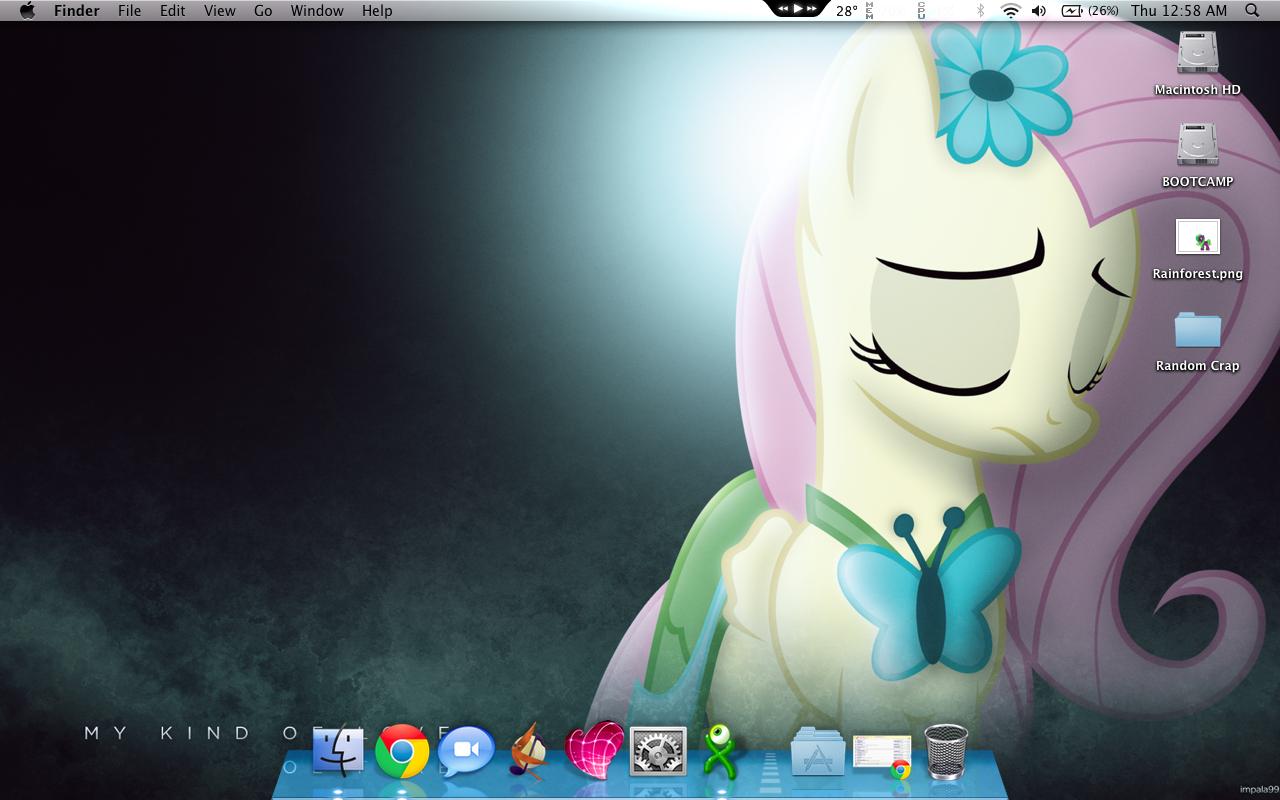This screenshot has width=1280, height=800.
Task: Click the Thu 12:58 AM clock
Action: 1179,11
